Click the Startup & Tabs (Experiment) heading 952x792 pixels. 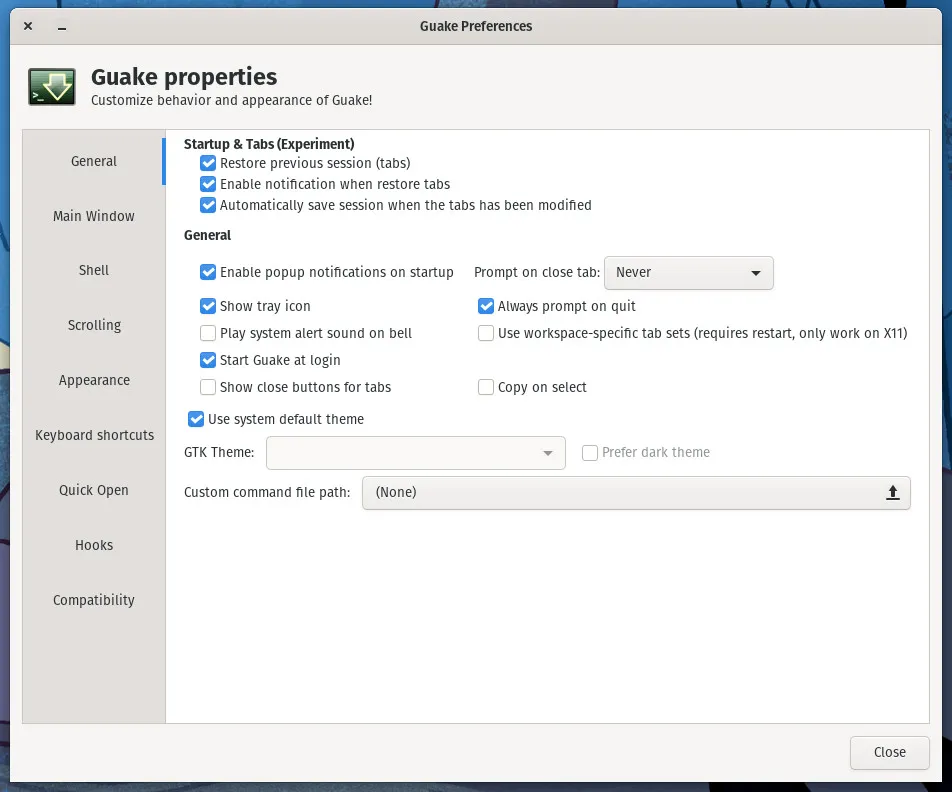(269, 144)
